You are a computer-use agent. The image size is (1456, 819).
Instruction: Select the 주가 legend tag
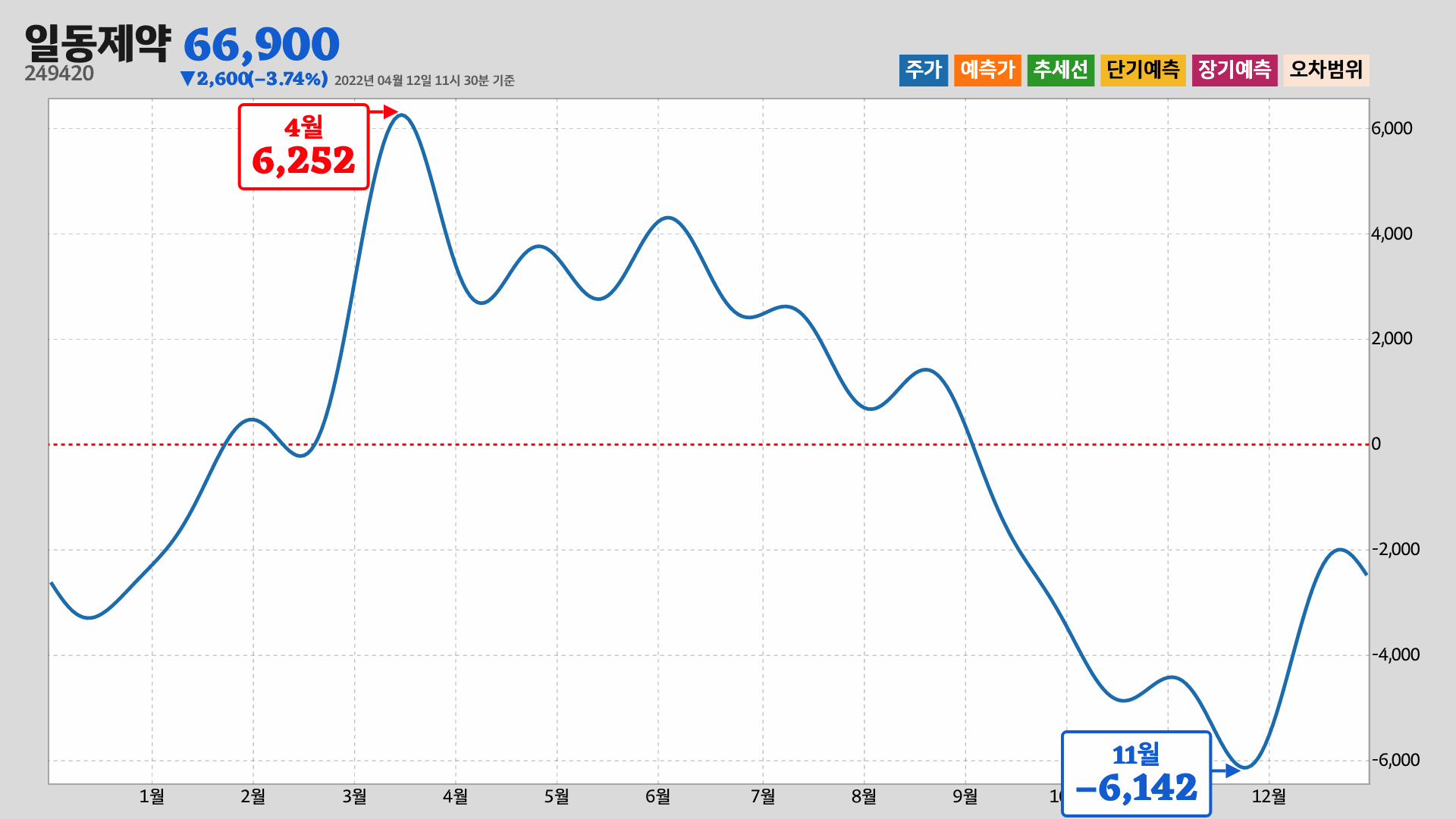(x=924, y=70)
